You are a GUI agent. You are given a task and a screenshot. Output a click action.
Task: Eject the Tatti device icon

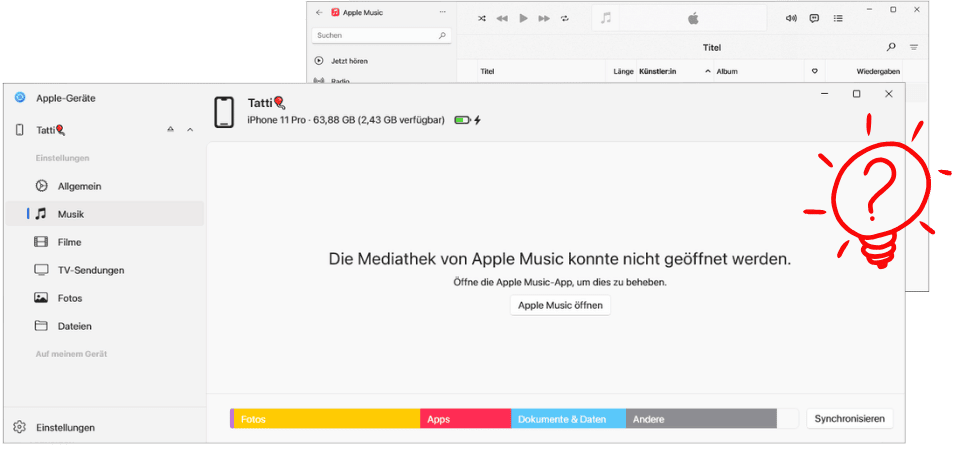tap(171, 129)
